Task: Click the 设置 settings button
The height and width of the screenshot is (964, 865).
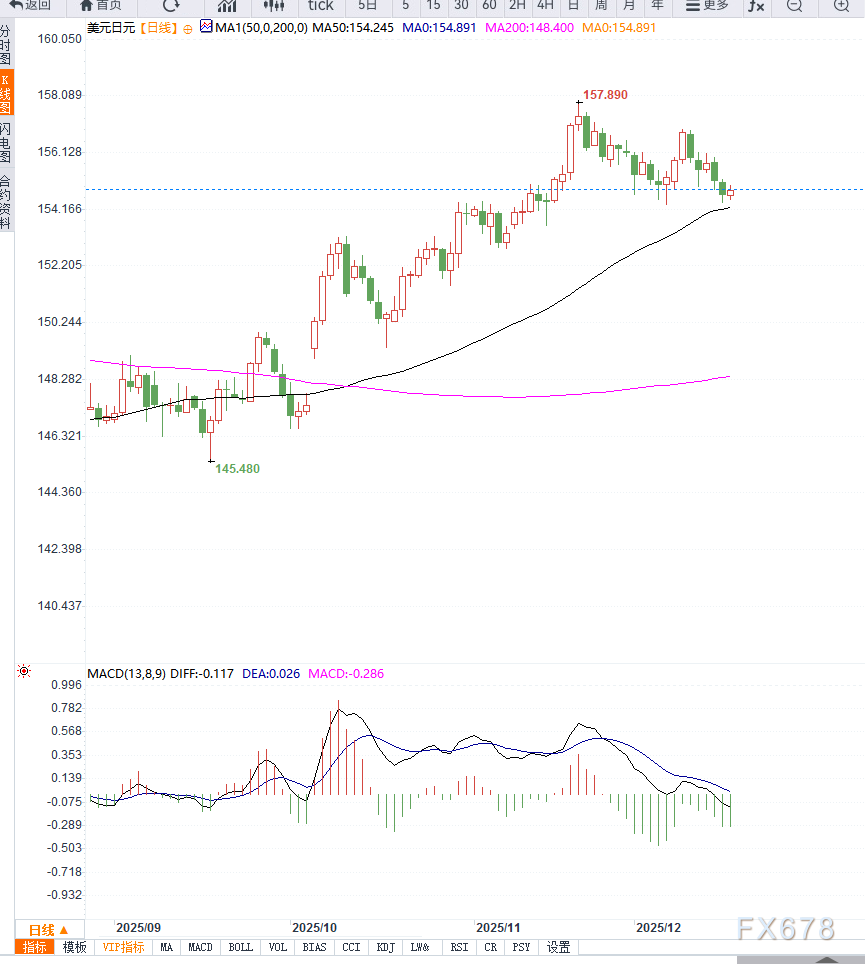Action: (558, 947)
